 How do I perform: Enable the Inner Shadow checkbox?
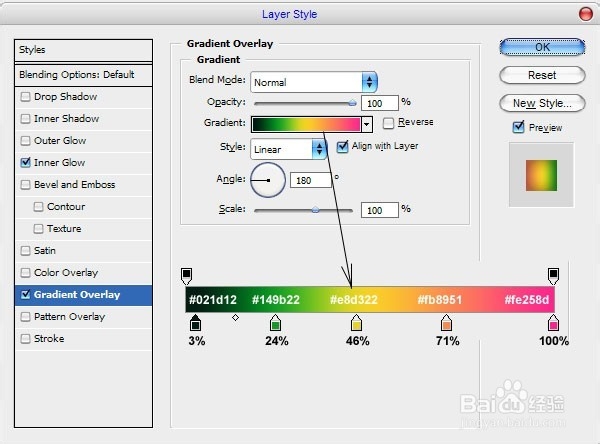coord(25,119)
